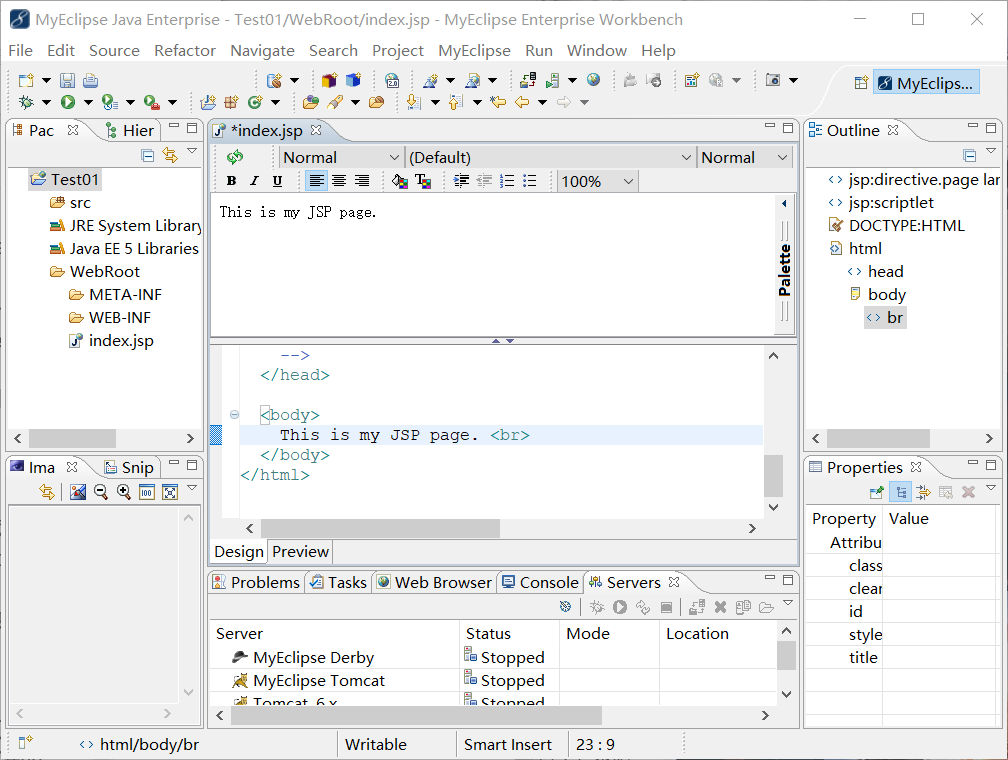1008x760 pixels.
Task: Click the Deploy MyEclipse J2EE Project icon in toolbar
Action: [x=528, y=80]
